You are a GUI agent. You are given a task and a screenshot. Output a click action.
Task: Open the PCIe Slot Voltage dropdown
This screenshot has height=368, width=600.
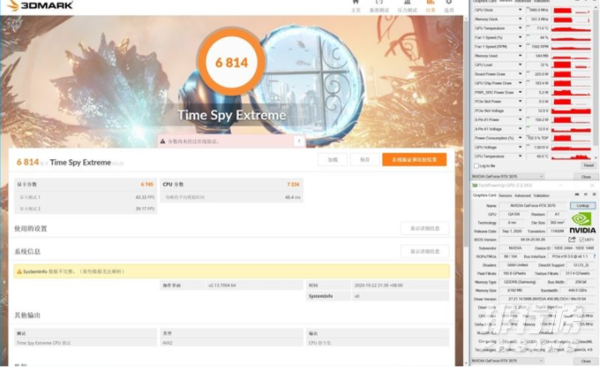click(x=520, y=111)
